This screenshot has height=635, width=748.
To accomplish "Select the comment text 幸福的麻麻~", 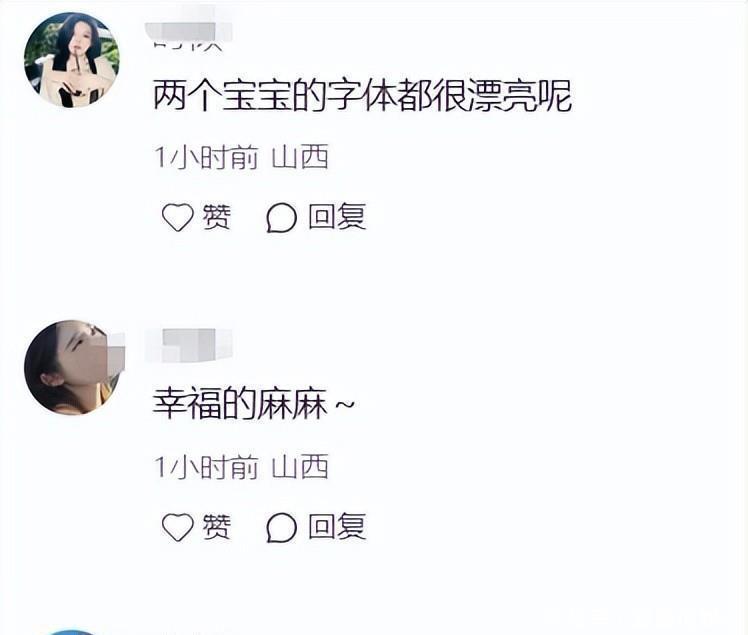I will point(254,404).
